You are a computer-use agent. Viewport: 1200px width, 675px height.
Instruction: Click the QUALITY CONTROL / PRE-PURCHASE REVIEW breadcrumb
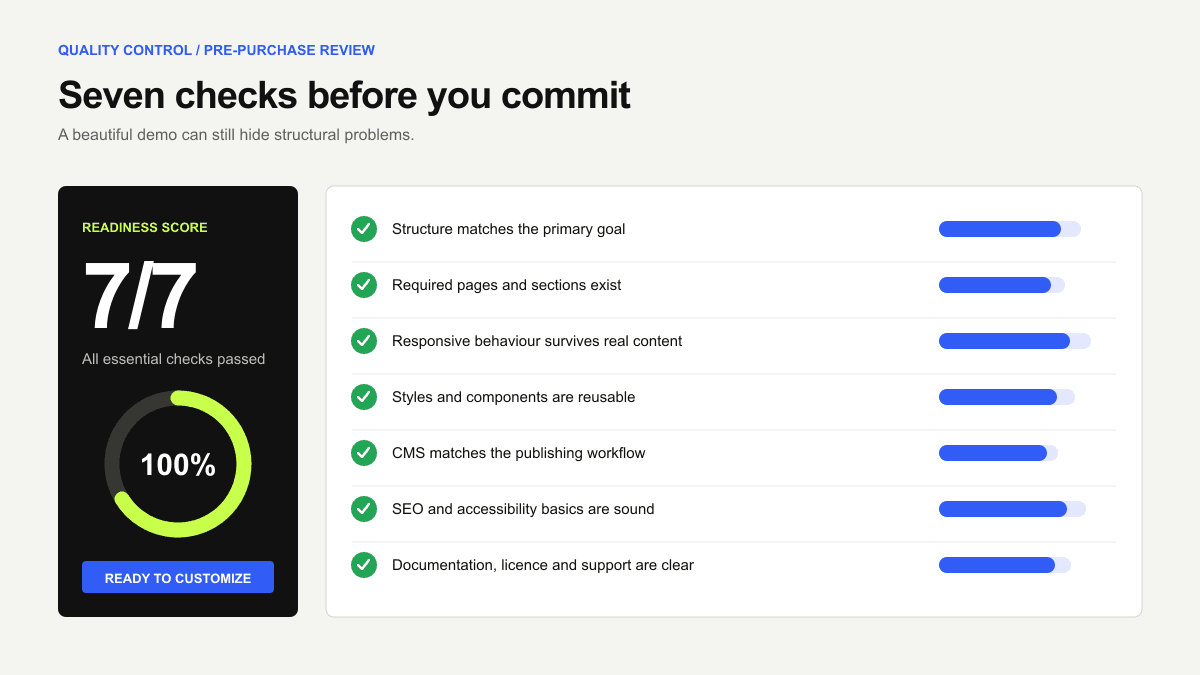tap(217, 50)
